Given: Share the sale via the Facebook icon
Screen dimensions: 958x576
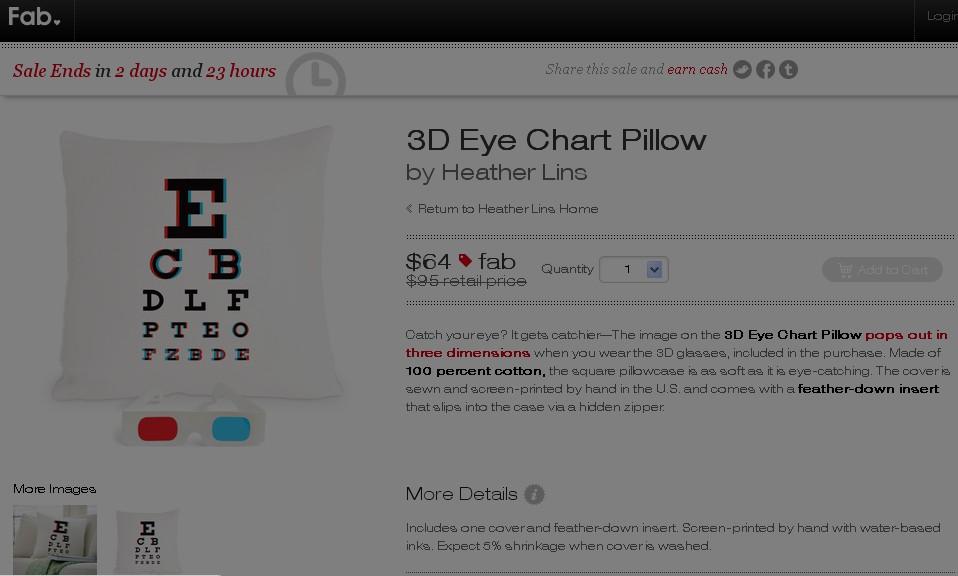Looking at the screenshot, I should [766, 70].
